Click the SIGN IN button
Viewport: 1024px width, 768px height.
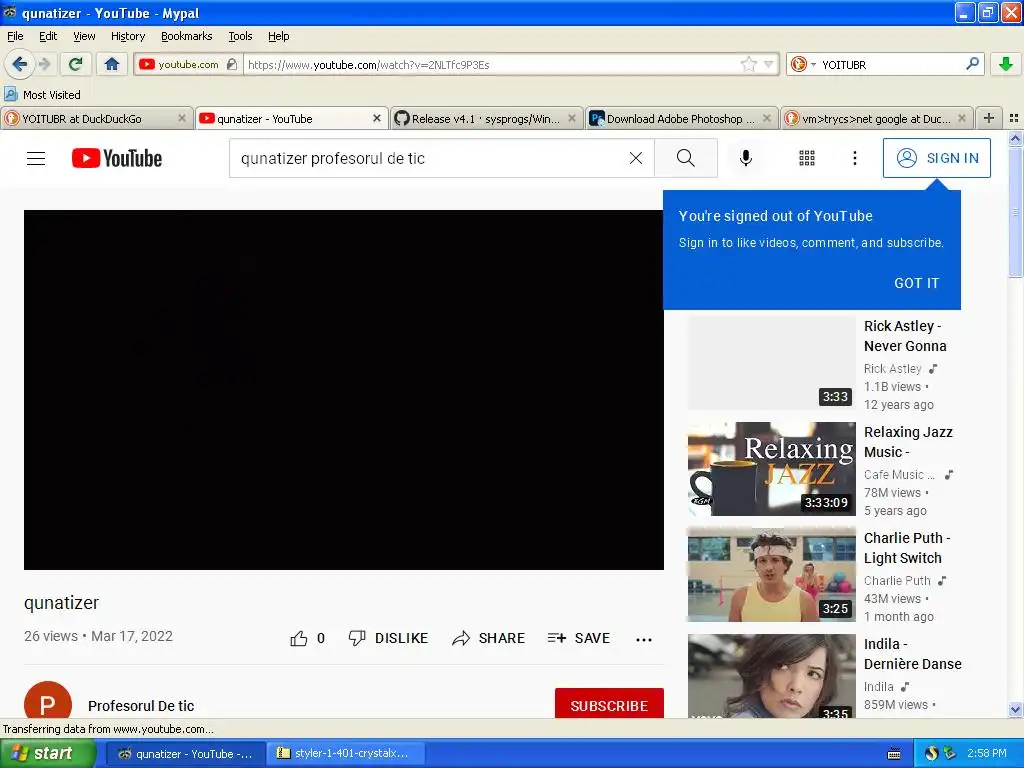(936, 158)
